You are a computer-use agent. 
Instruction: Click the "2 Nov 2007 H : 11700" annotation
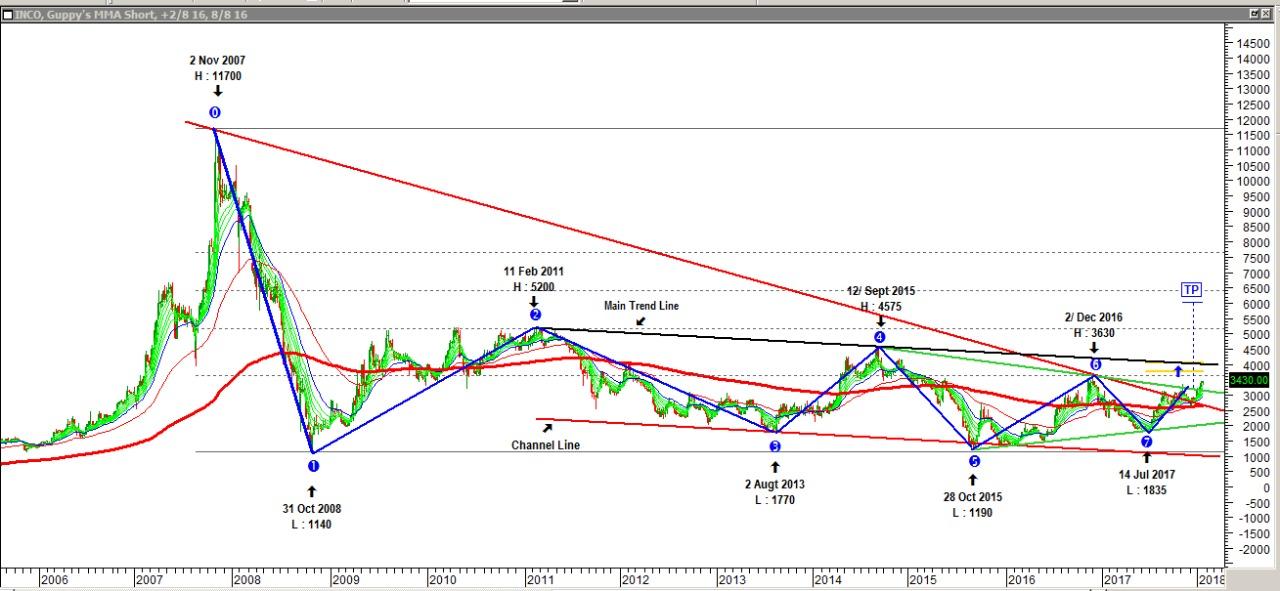point(217,68)
